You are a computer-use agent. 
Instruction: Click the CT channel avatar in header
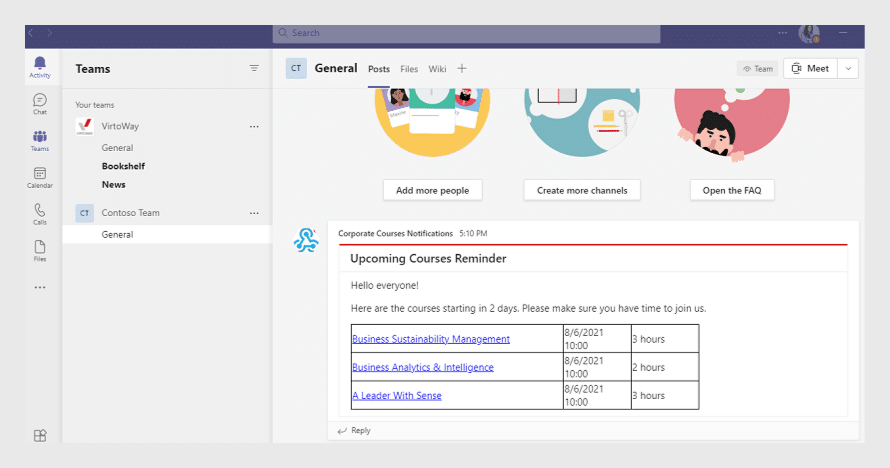click(x=296, y=68)
